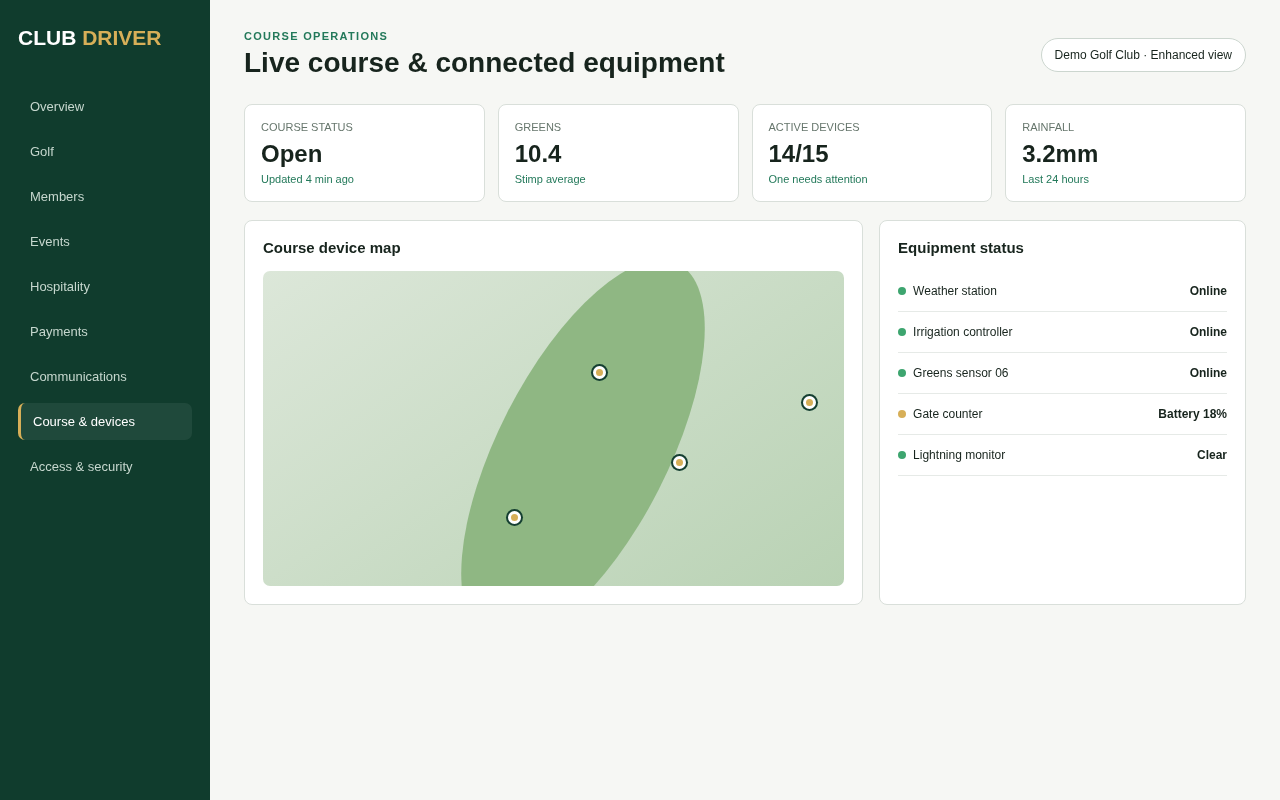
Task: Select Events in the sidebar
Action: click(x=105, y=241)
